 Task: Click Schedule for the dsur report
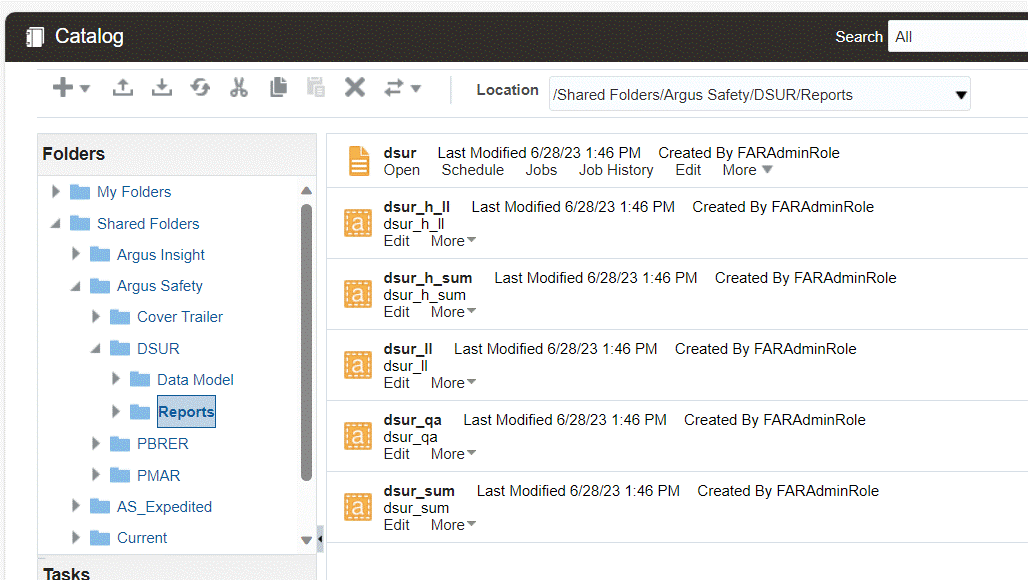pos(473,170)
